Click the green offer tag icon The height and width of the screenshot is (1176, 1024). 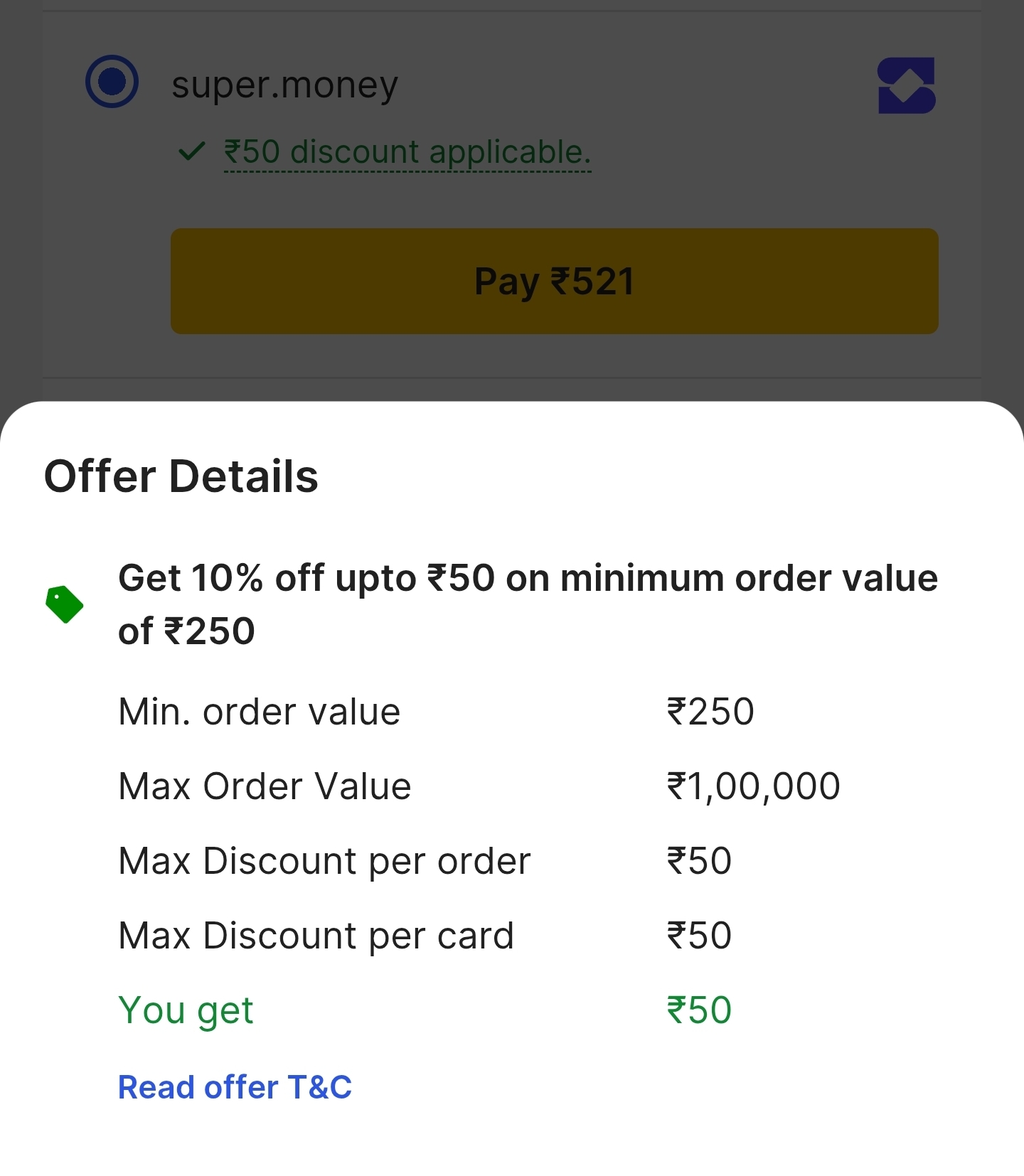pyautogui.click(x=65, y=604)
